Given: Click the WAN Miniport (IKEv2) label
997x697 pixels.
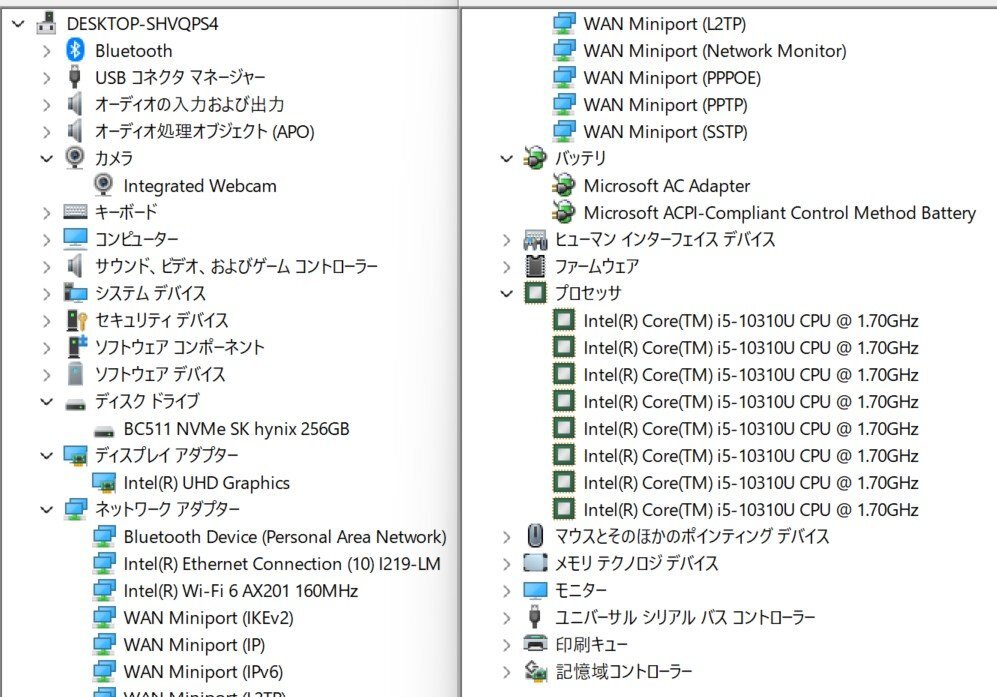Looking at the screenshot, I should coord(209,618).
